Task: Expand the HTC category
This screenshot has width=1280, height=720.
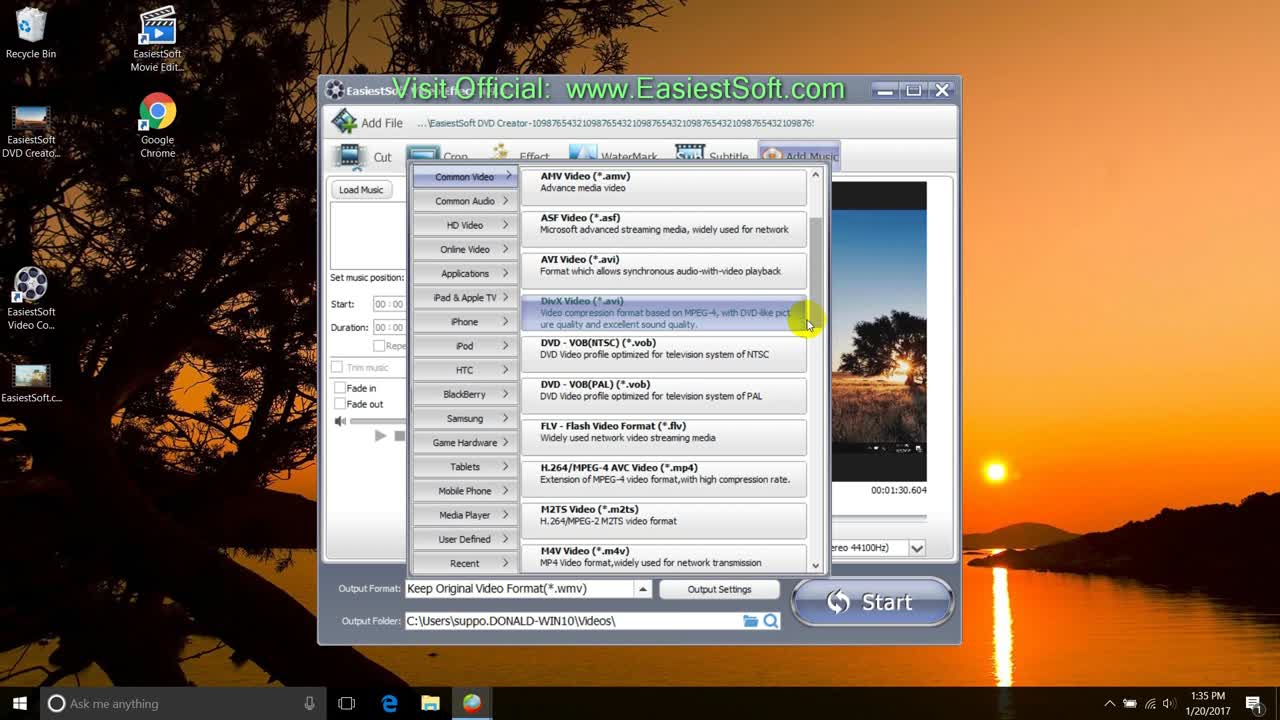Action: coord(465,370)
